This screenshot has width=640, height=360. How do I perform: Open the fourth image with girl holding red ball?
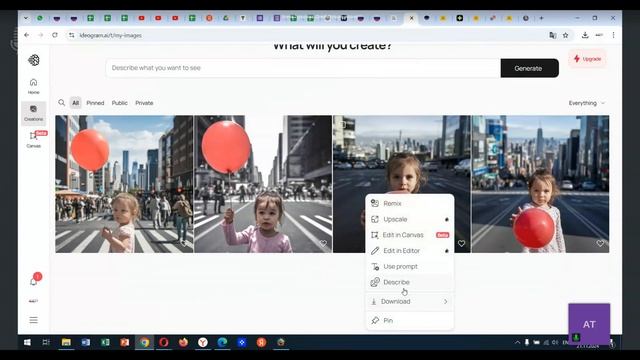[540, 184]
